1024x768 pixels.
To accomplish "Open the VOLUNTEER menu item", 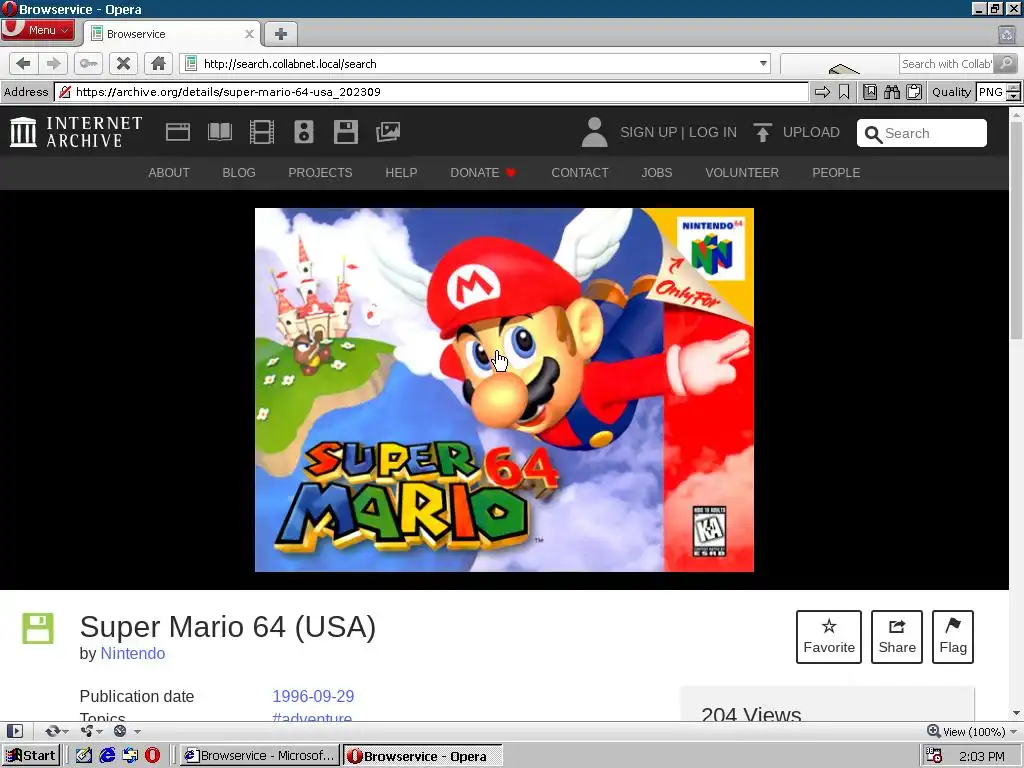I will pyautogui.click(x=742, y=173).
